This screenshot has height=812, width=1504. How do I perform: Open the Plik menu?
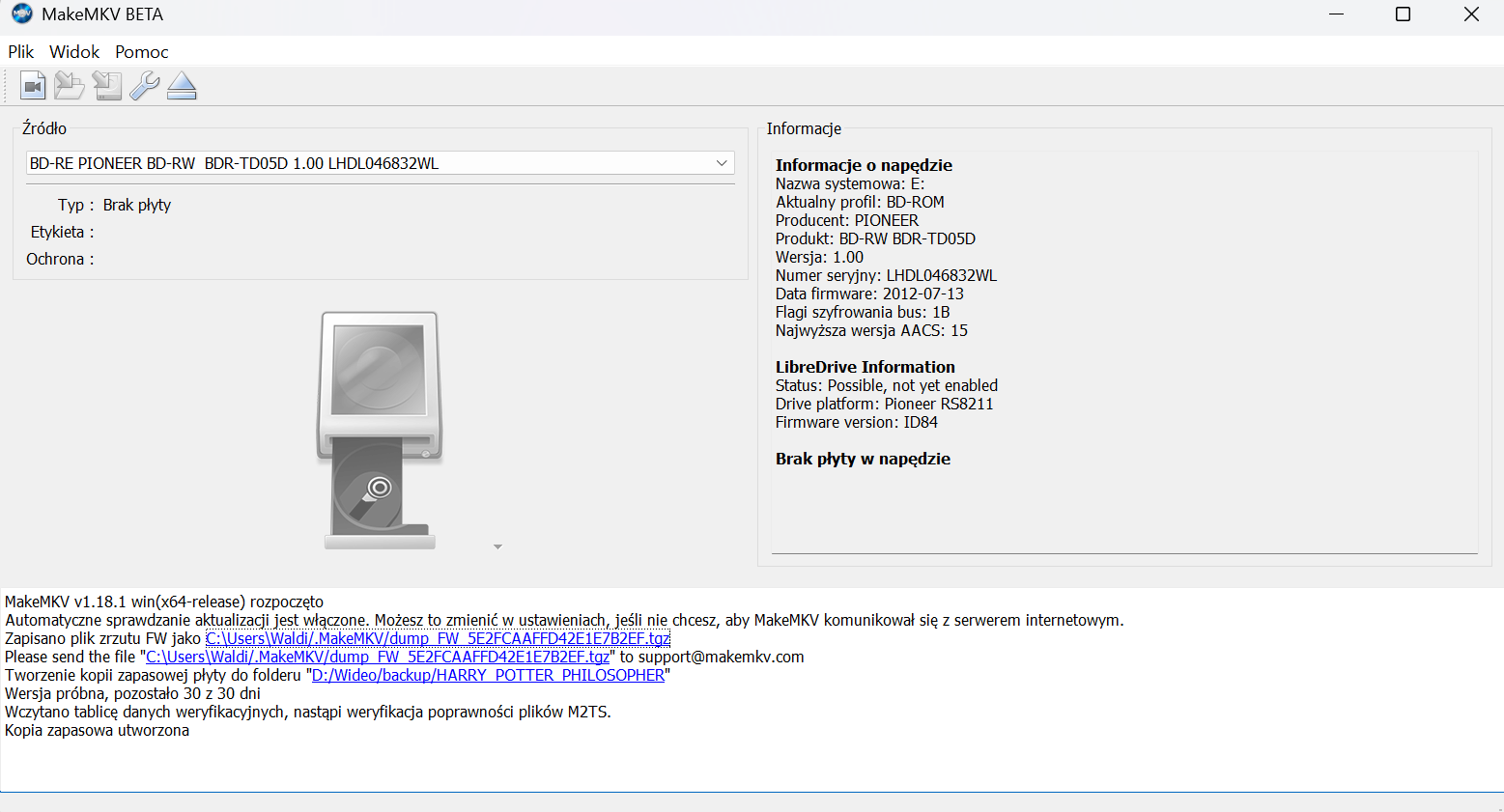click(x=20, y=52)
